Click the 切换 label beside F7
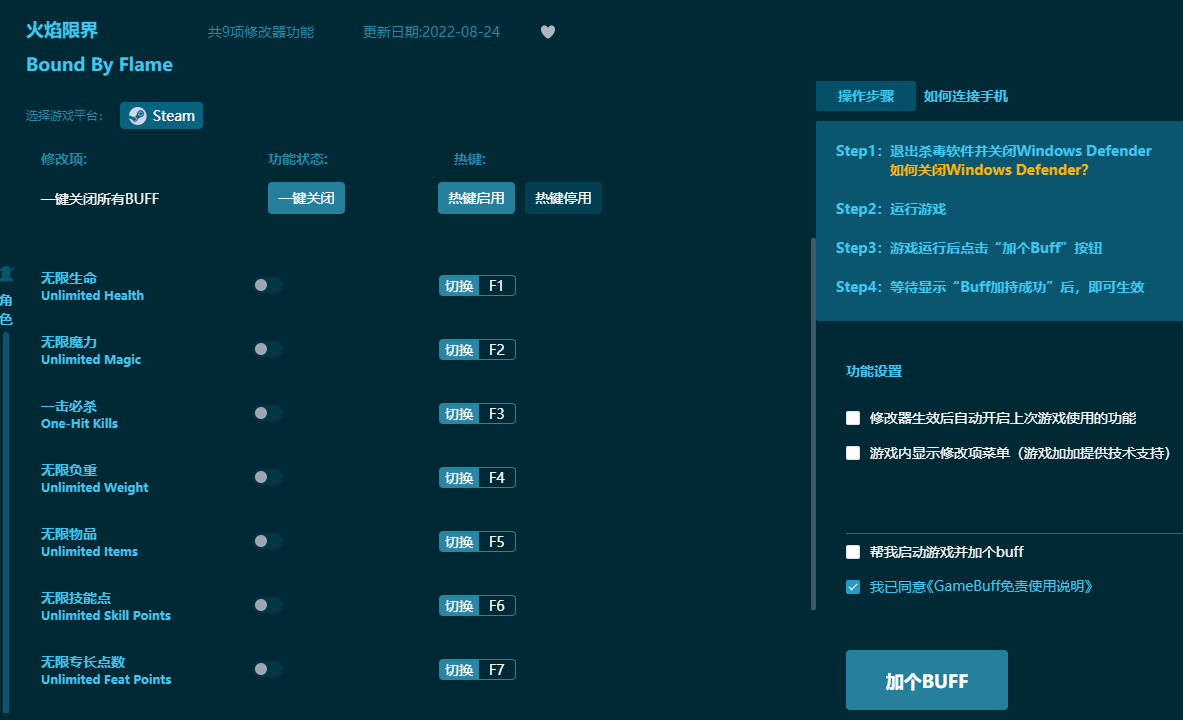 click(459, 669)
